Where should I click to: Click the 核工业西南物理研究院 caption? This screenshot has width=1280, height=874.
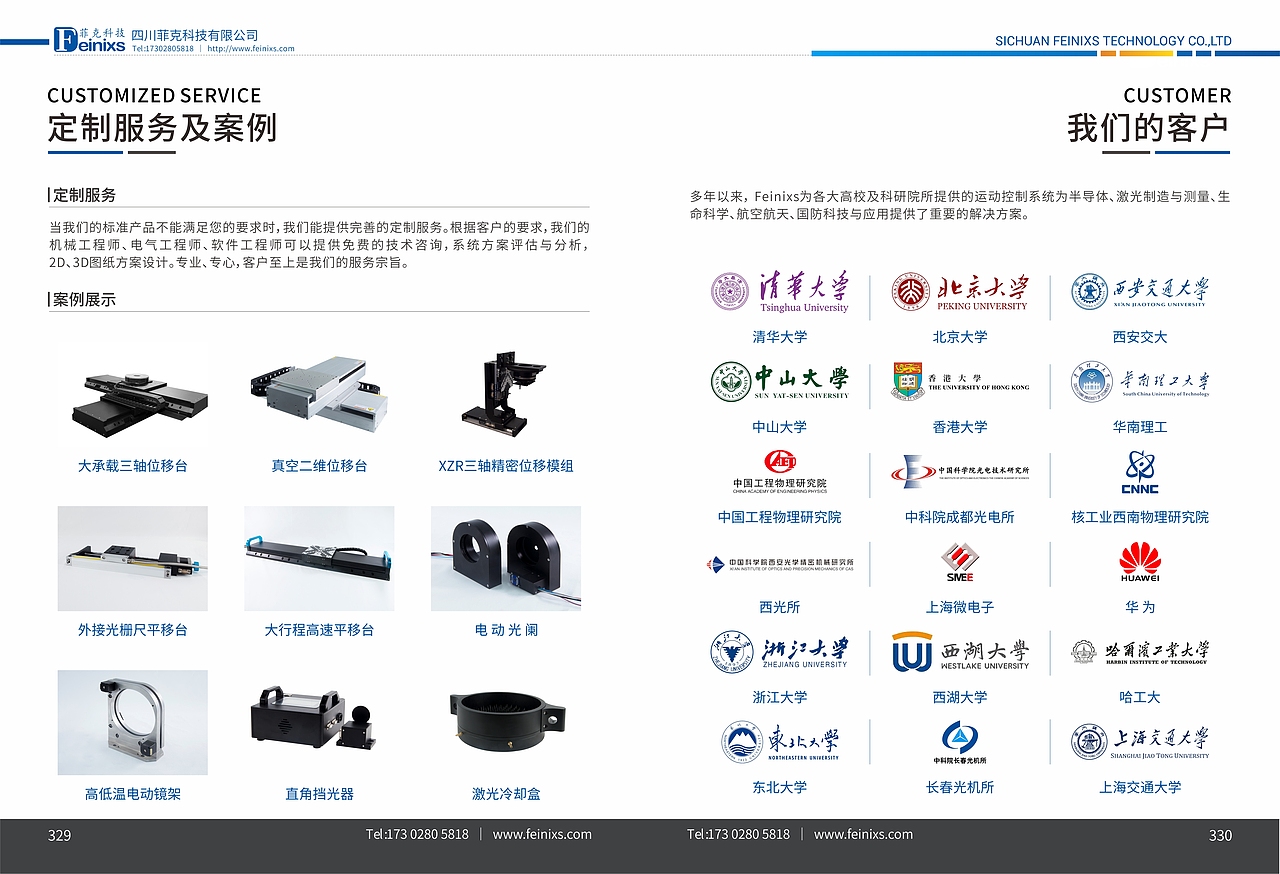tap(1140, 517)
